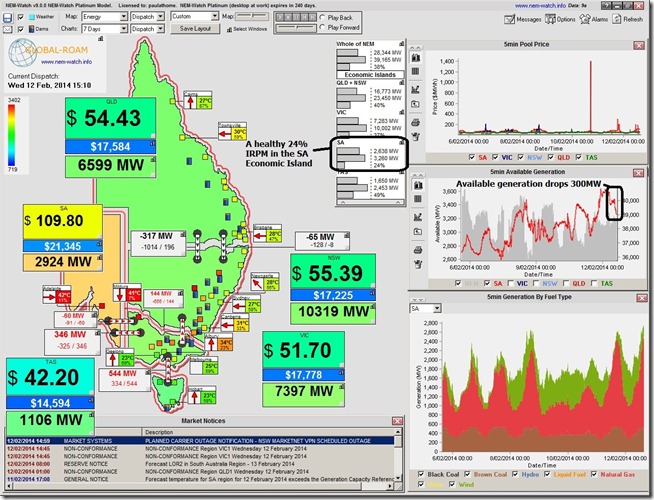Viewport: 654px width, 500px height.
Task: Open the Alarms tool
Action: [594, 19]
